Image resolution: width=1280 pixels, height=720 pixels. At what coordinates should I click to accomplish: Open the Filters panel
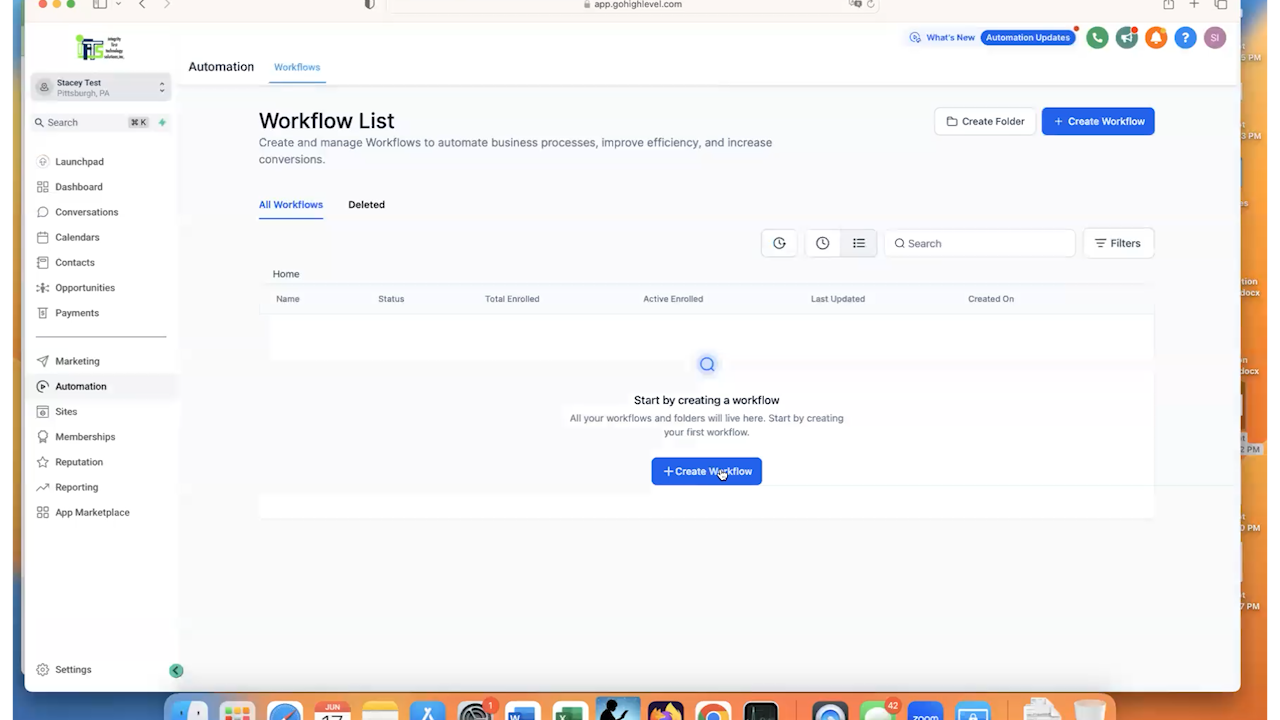pos(1117,243)
